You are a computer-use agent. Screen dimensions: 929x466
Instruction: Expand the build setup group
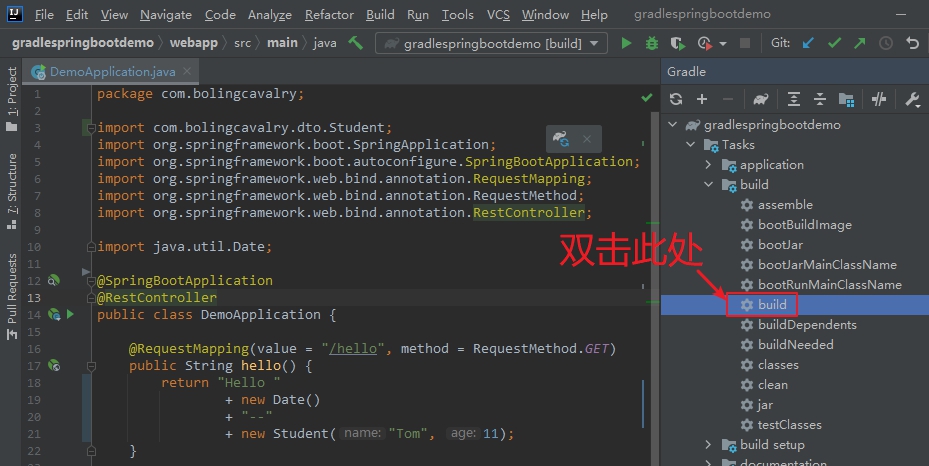click(708, 444)
